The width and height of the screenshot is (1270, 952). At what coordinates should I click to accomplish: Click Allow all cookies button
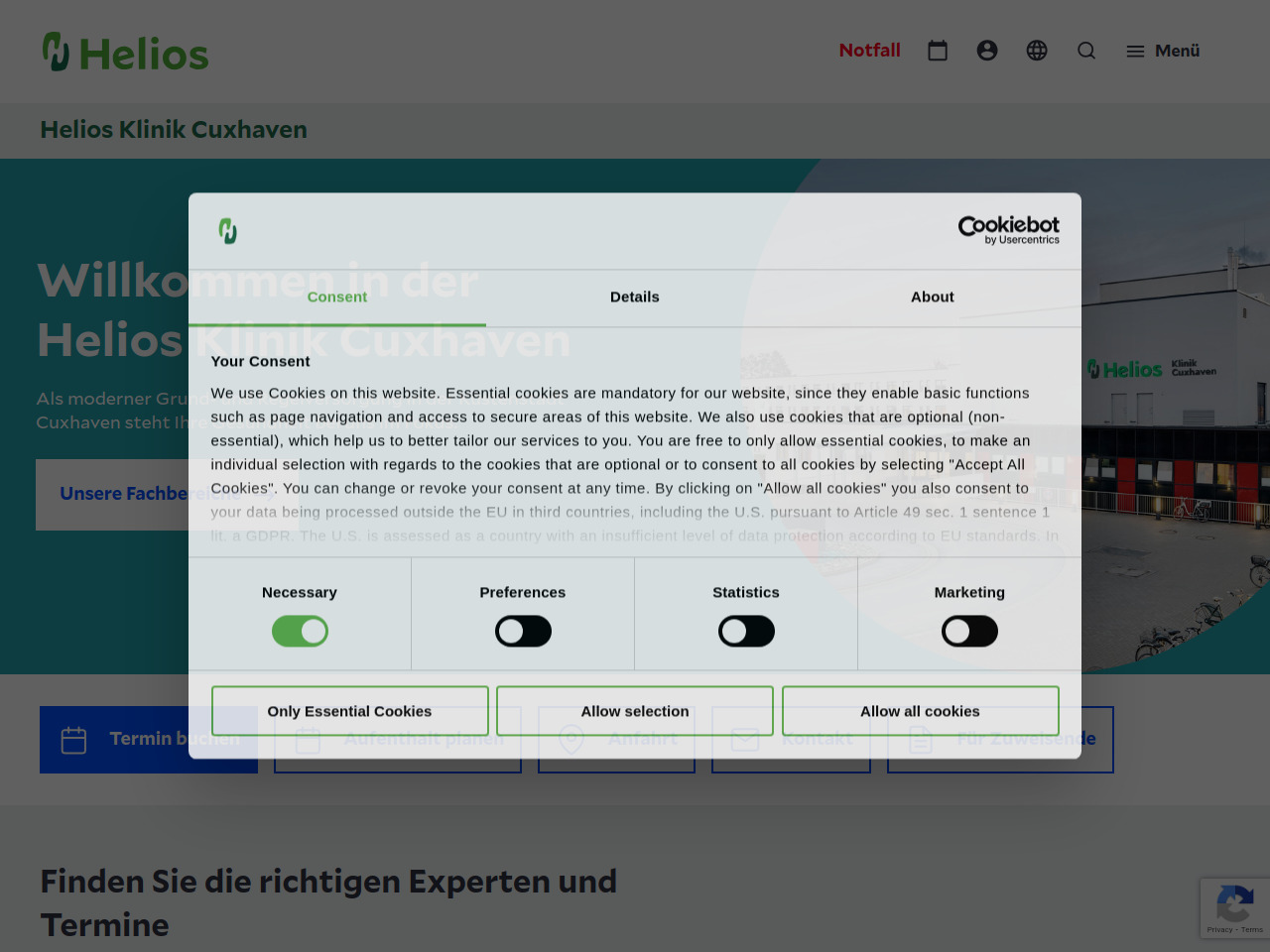(x=920, y=711)
